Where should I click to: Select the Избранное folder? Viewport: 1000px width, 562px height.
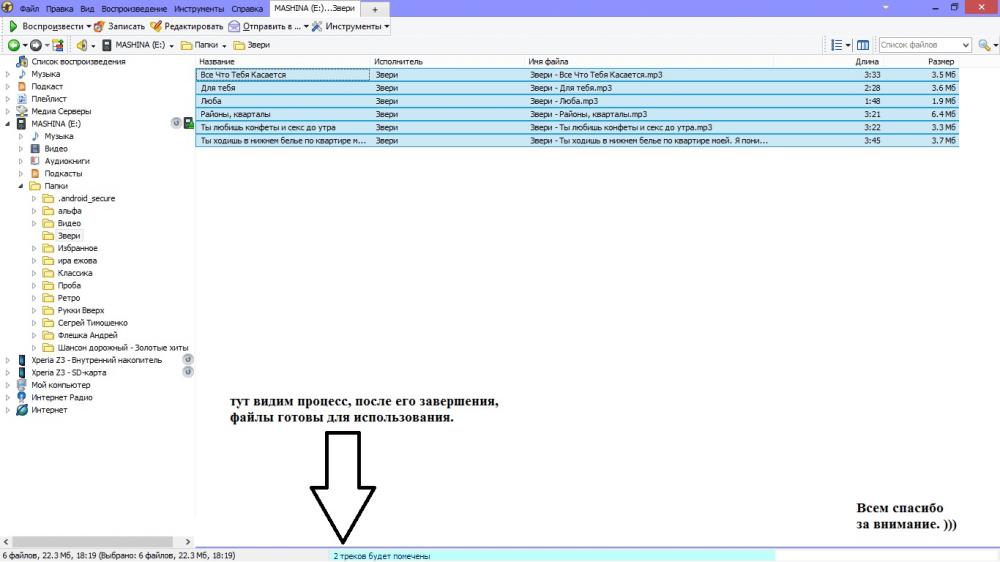(78, 248)
